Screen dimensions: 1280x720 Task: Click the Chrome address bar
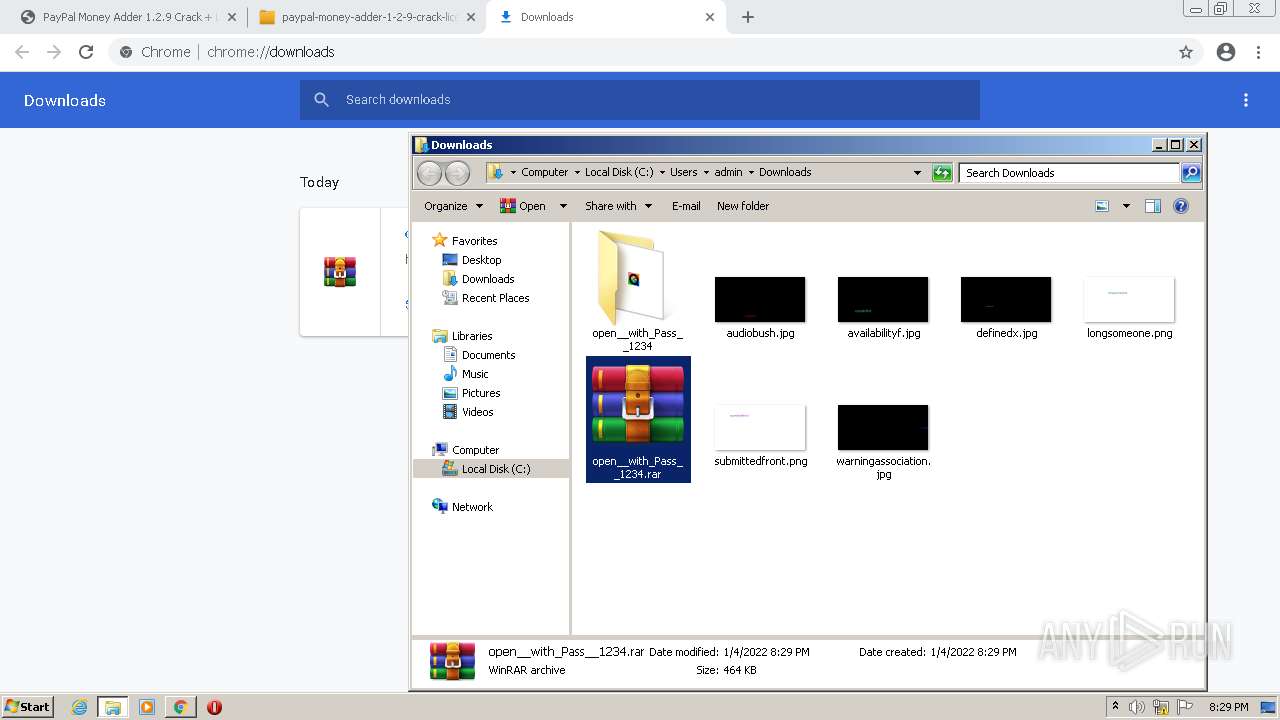click(x=640, y=52)
